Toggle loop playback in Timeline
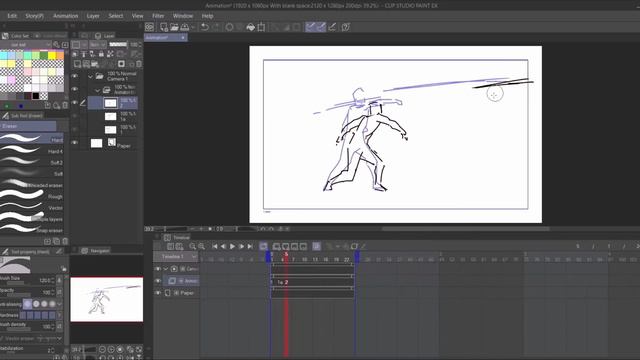 [x=263, y=246]
